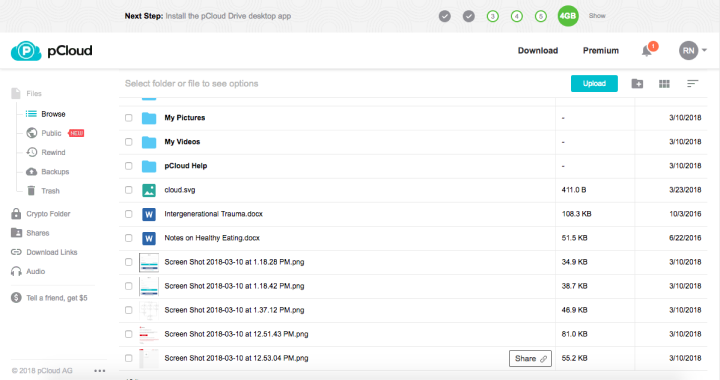Click the pCloud Help folder icon
The image size is (720, 380).
coord(149,166)
